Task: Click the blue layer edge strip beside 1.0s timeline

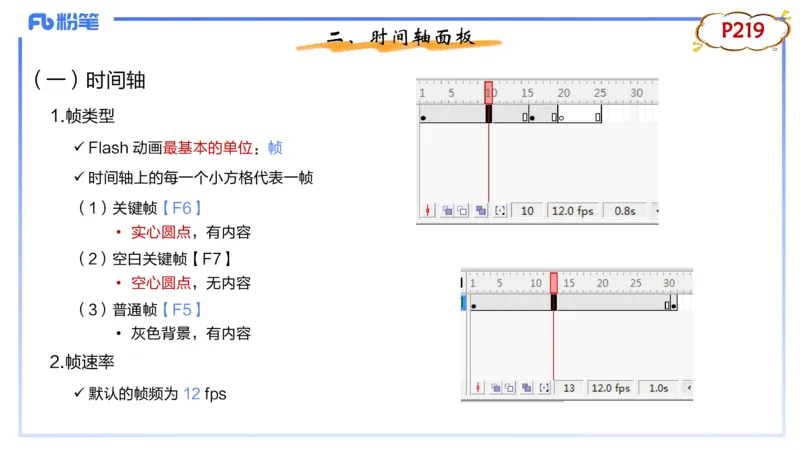Action: click(x=463, y=303)
